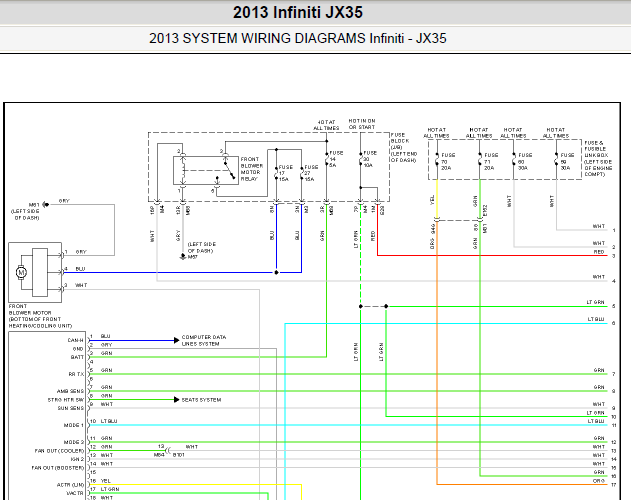Click the 'M57' ground connector label

pyautogui.click(x=193, y=257)
